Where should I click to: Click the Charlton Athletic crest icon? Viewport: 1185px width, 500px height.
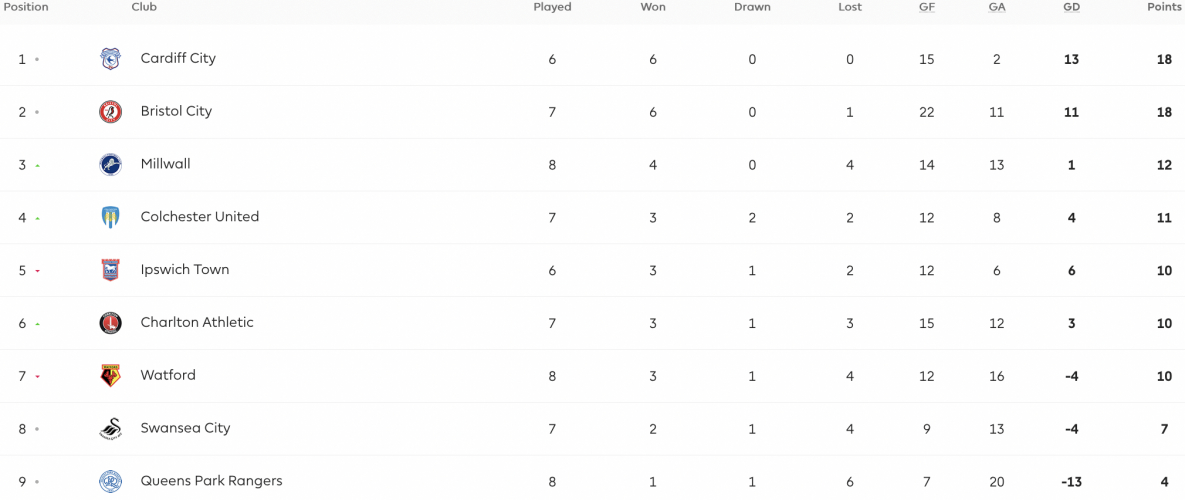coord(110,323)
